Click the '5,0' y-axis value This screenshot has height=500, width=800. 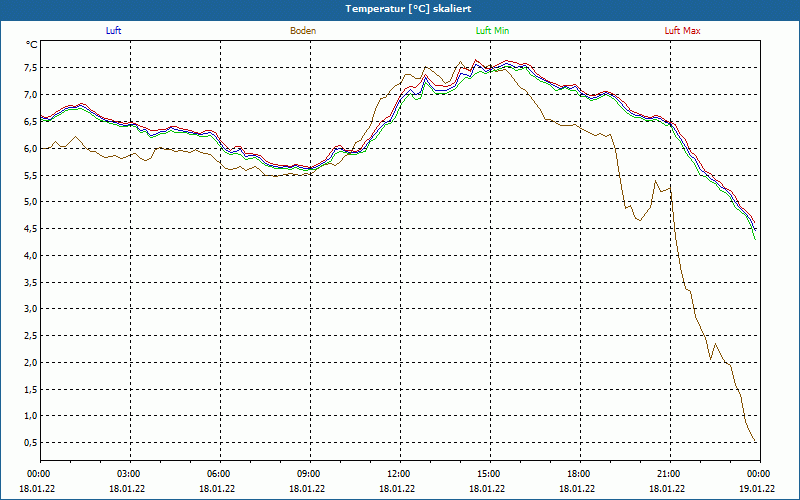point(31,202)
